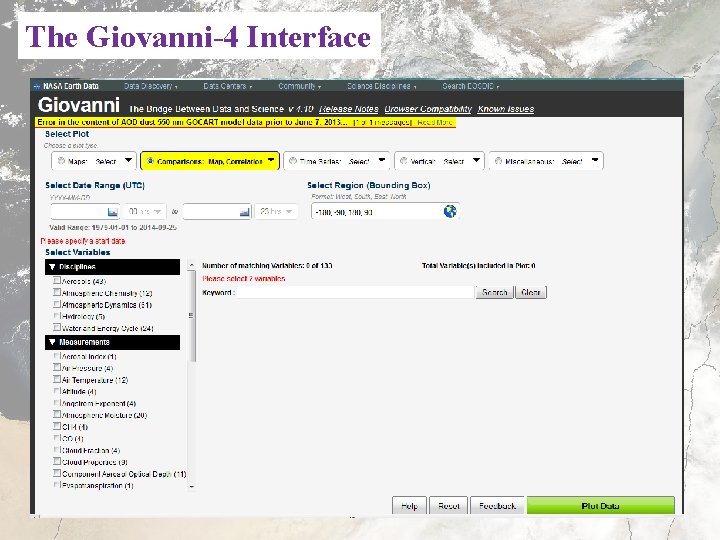Check the Aerosols discipline checkbox

(x=57, y=280)
